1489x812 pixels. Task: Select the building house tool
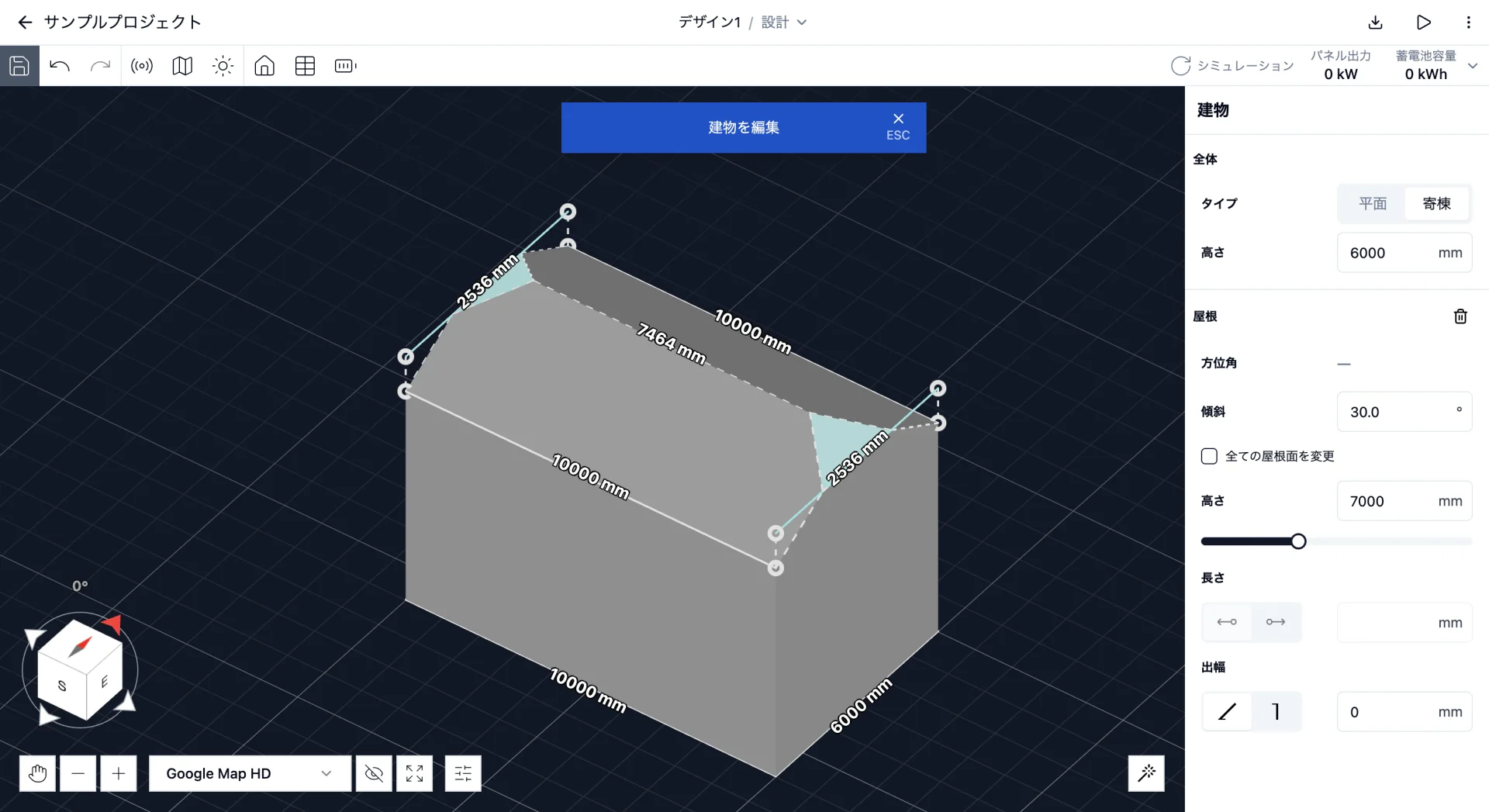[264, 66]
